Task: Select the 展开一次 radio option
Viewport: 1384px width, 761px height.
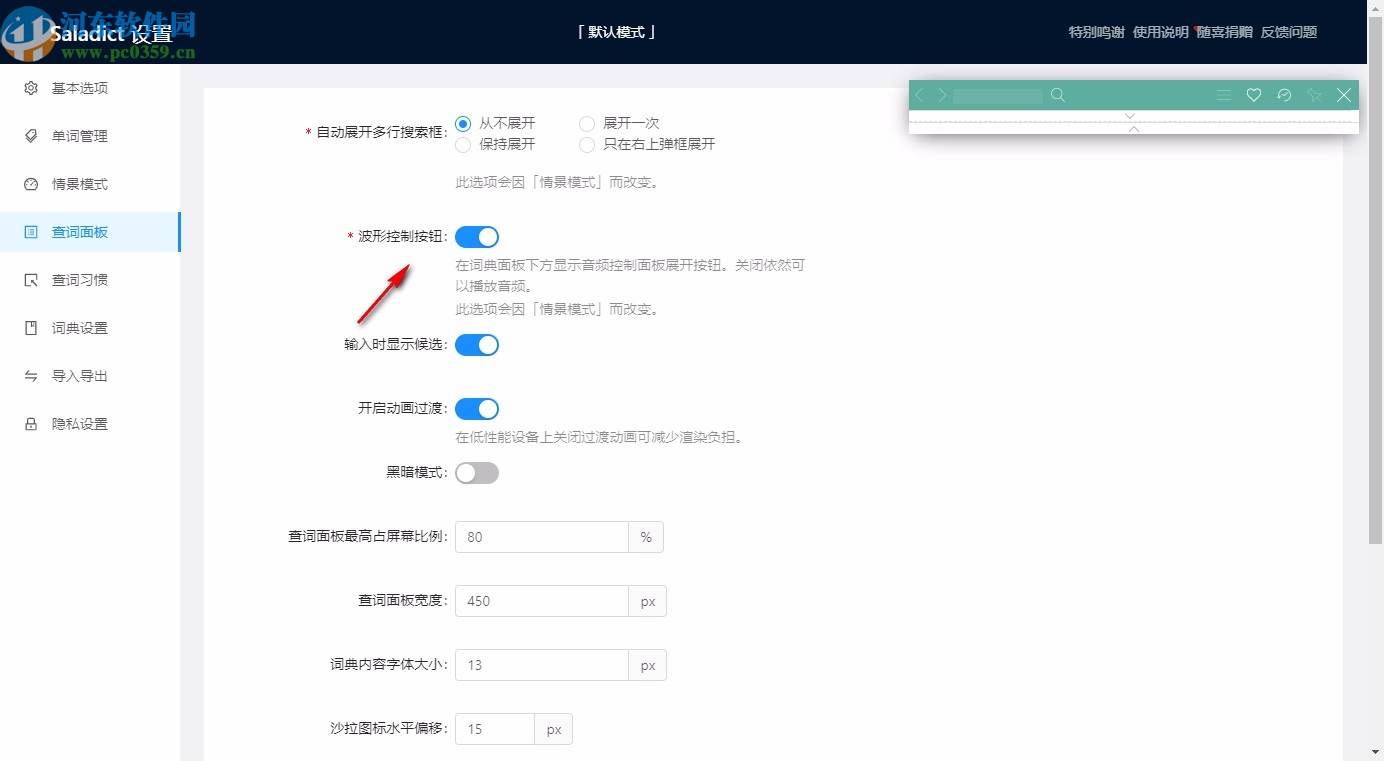Action: [587, 123]
